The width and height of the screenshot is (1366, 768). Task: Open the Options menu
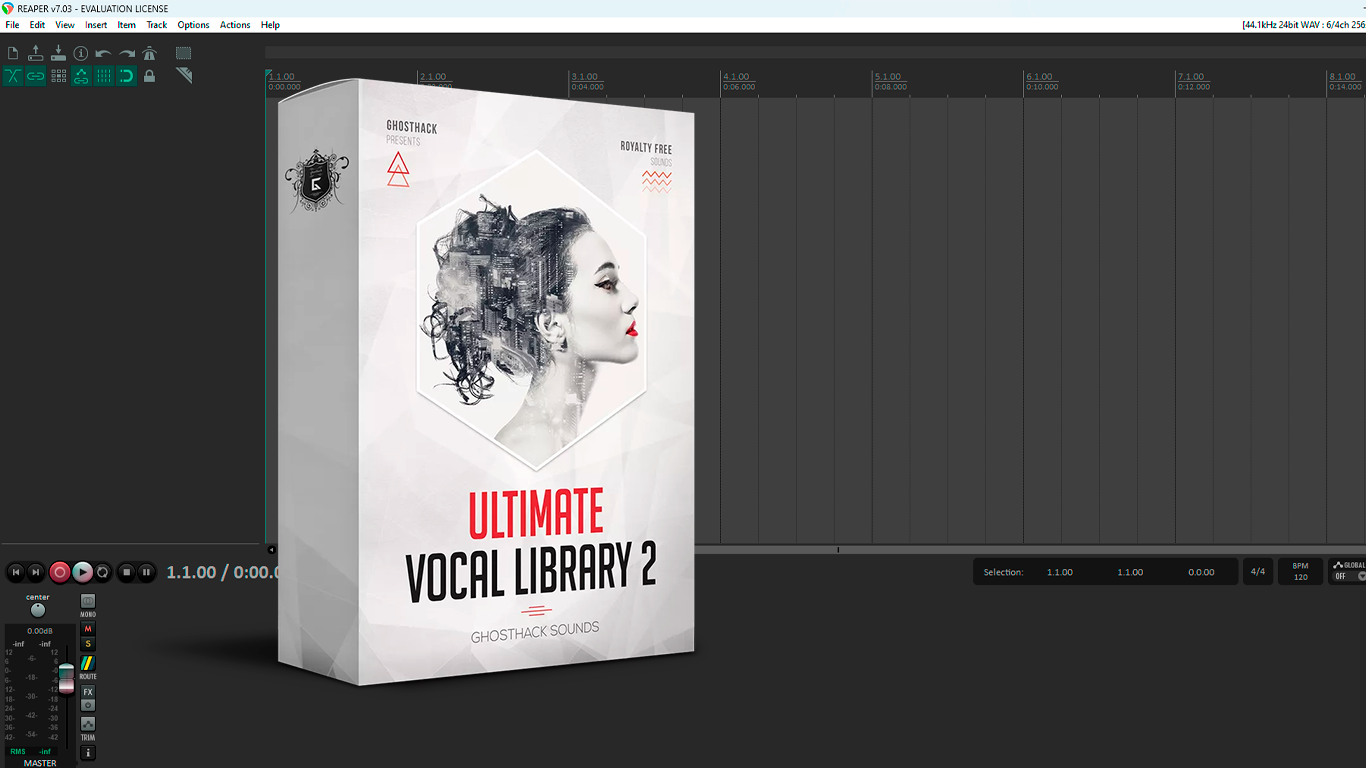(x=193, y=25)
